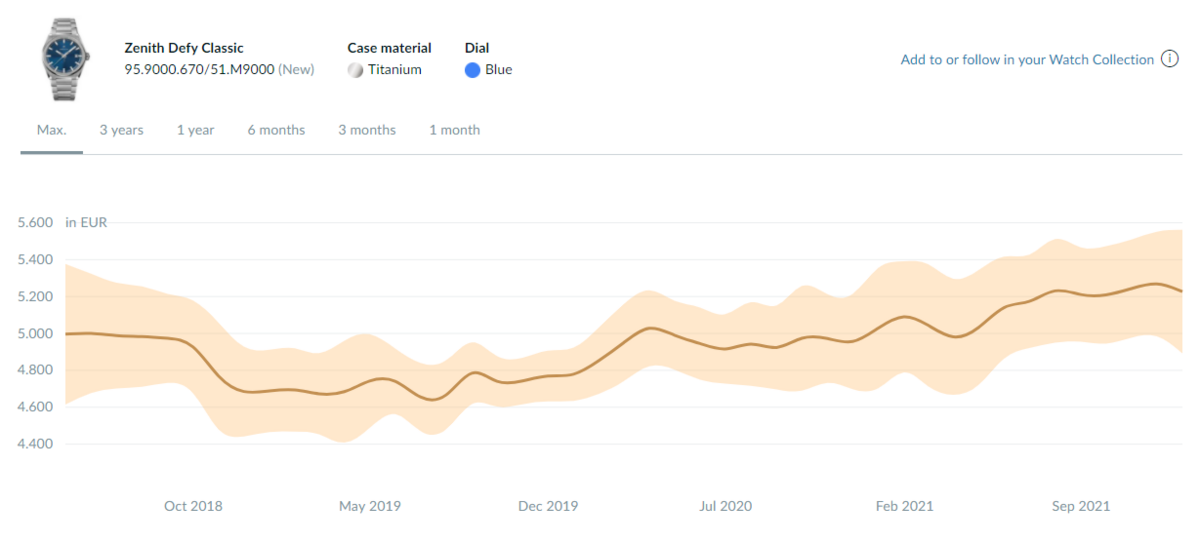Show the 6 months price range
Image resolution: width=1200 pixels, height=543 pixels.
[276, 130]
